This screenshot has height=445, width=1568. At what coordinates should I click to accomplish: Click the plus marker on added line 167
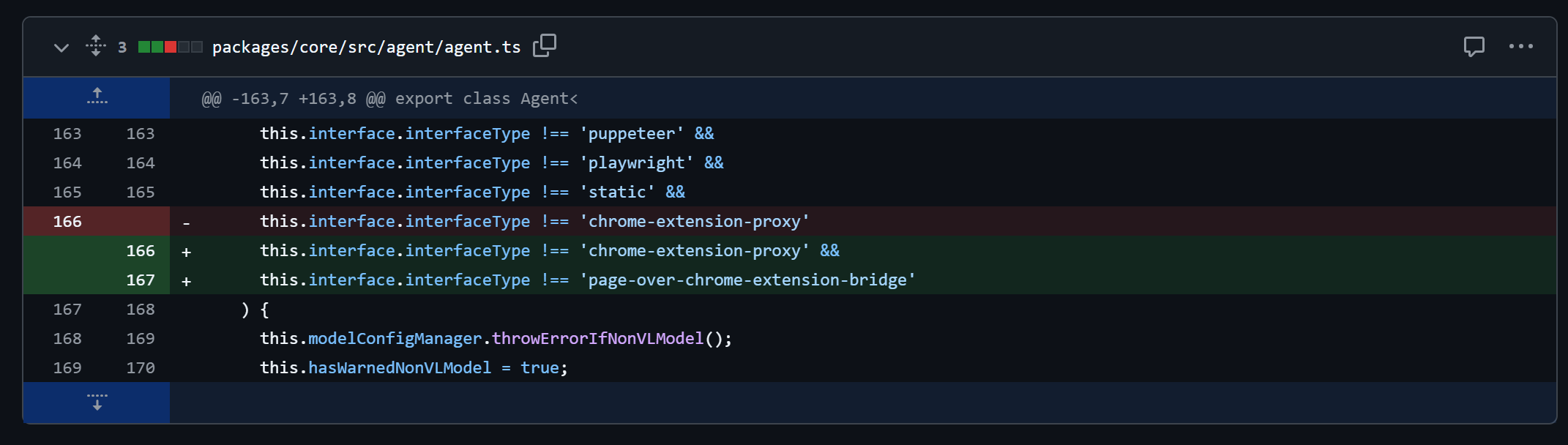187,281
